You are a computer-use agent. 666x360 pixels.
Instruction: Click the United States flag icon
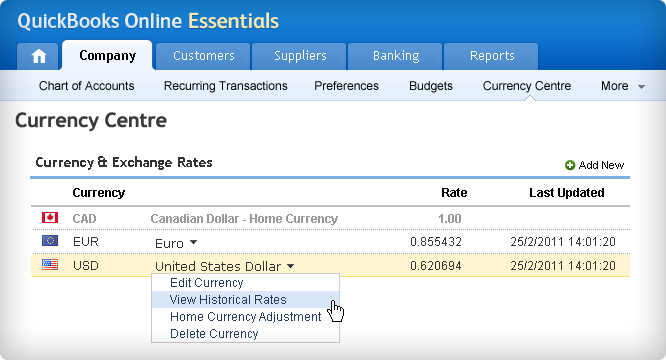pyautogui.click(x=50, y=264)
